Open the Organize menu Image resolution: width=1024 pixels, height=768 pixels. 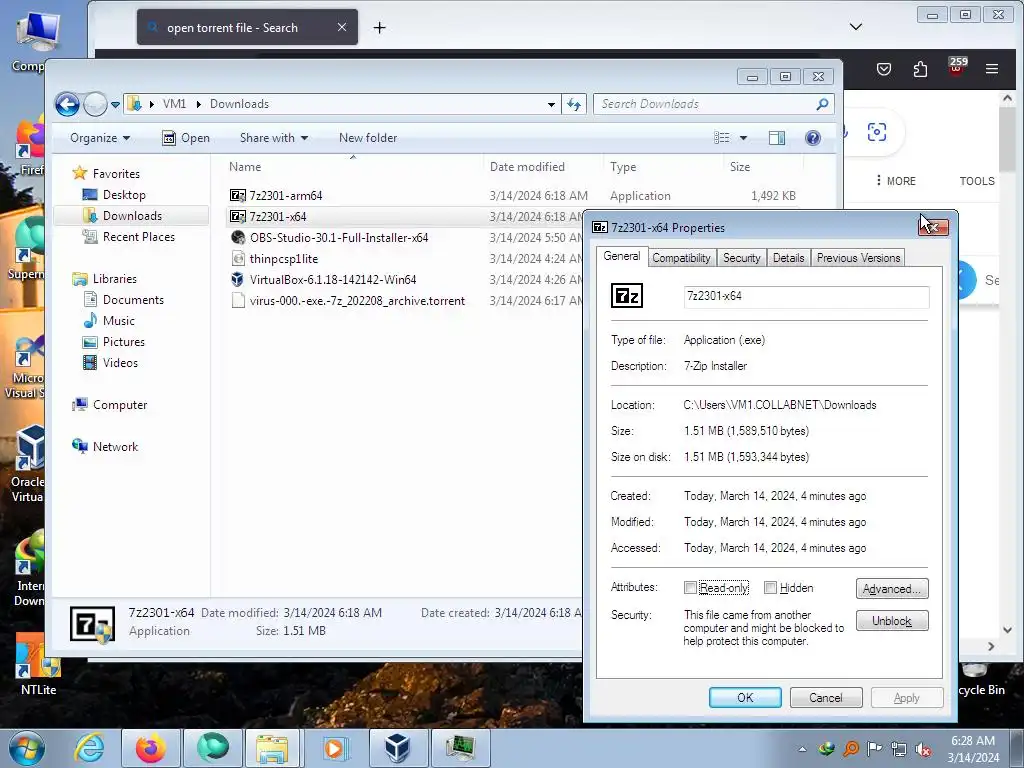[x=100, y=138]
